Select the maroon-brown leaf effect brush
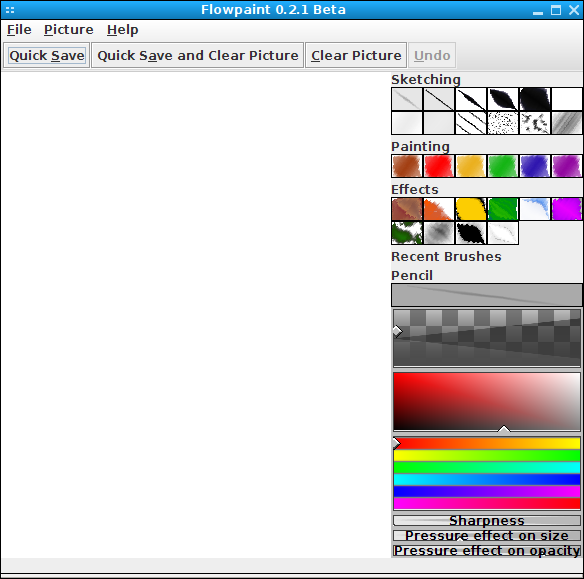 [x=407, y=209]
